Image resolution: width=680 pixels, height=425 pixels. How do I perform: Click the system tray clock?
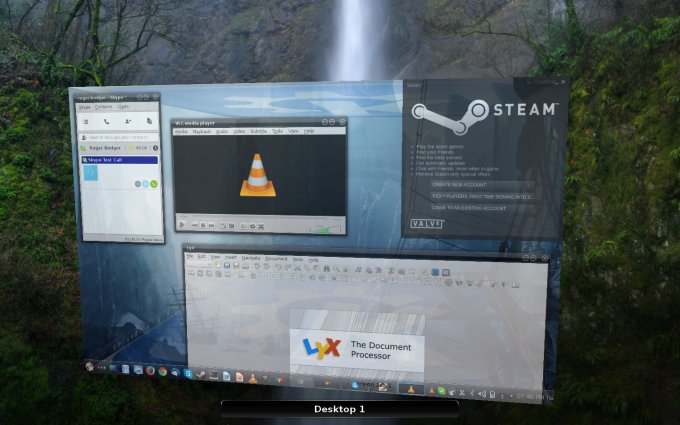click(x=531, y=396)
